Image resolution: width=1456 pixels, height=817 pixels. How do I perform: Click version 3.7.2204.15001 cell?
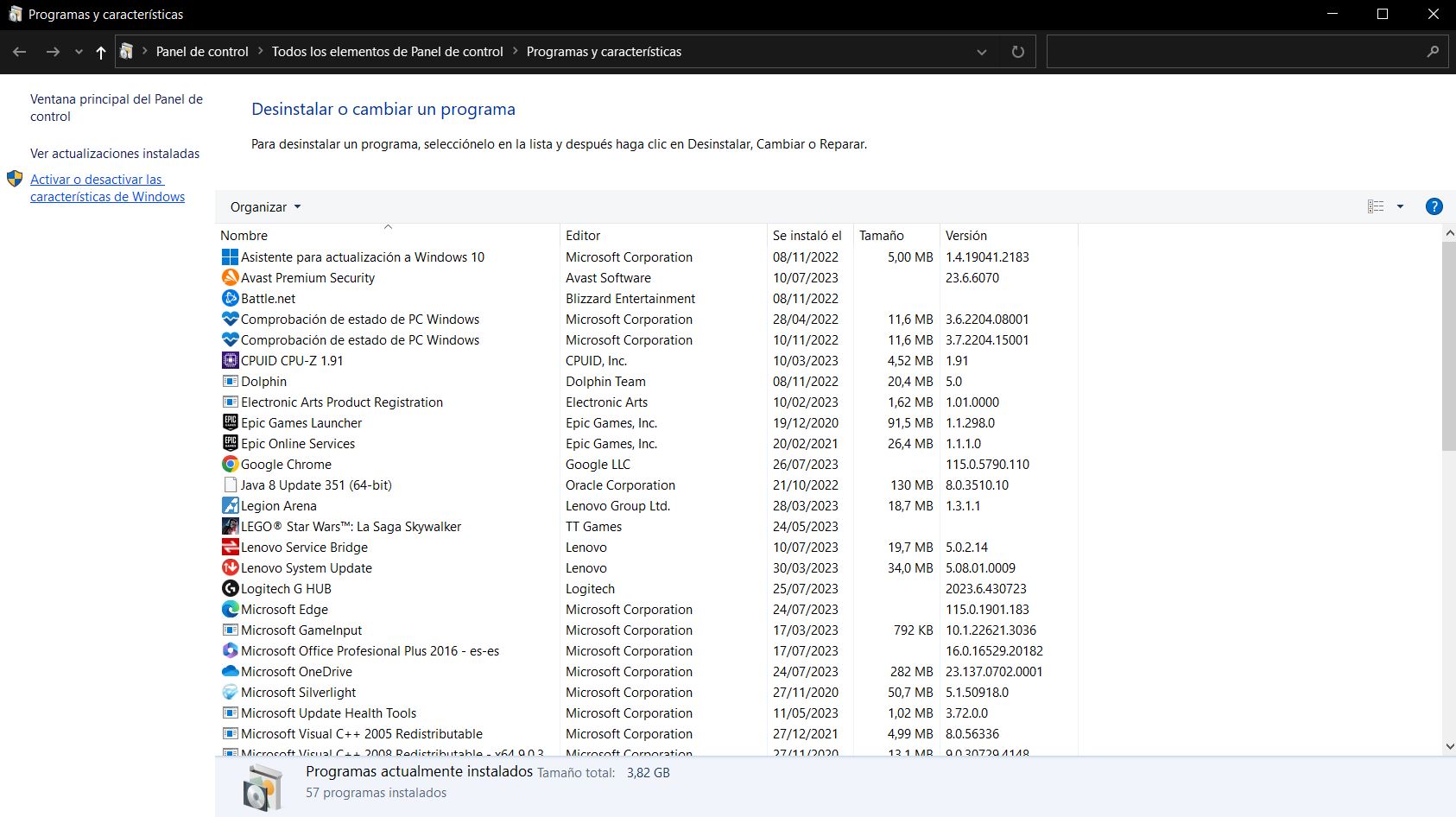point(987,340)
